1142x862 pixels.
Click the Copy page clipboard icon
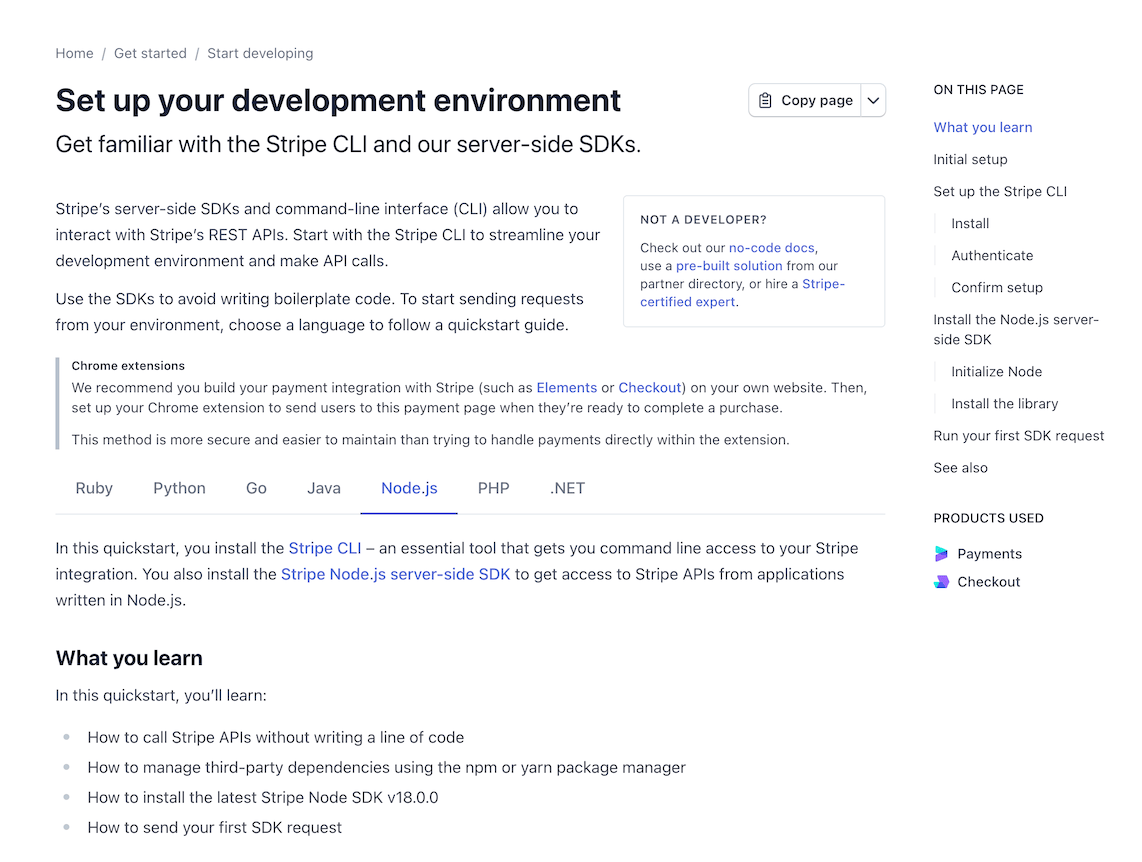point(766,100)
